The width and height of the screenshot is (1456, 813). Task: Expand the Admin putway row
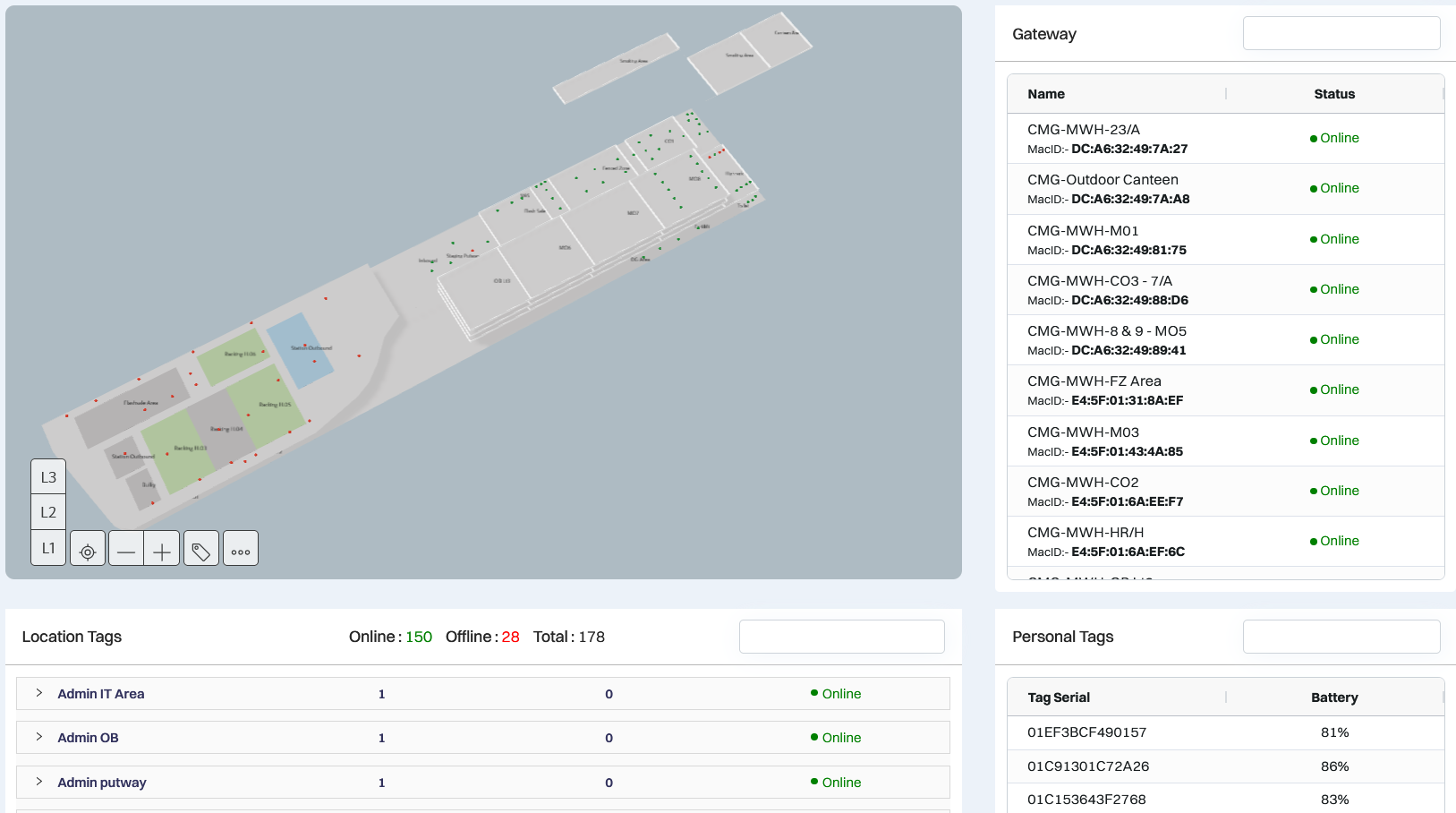[x=39, y=782]
